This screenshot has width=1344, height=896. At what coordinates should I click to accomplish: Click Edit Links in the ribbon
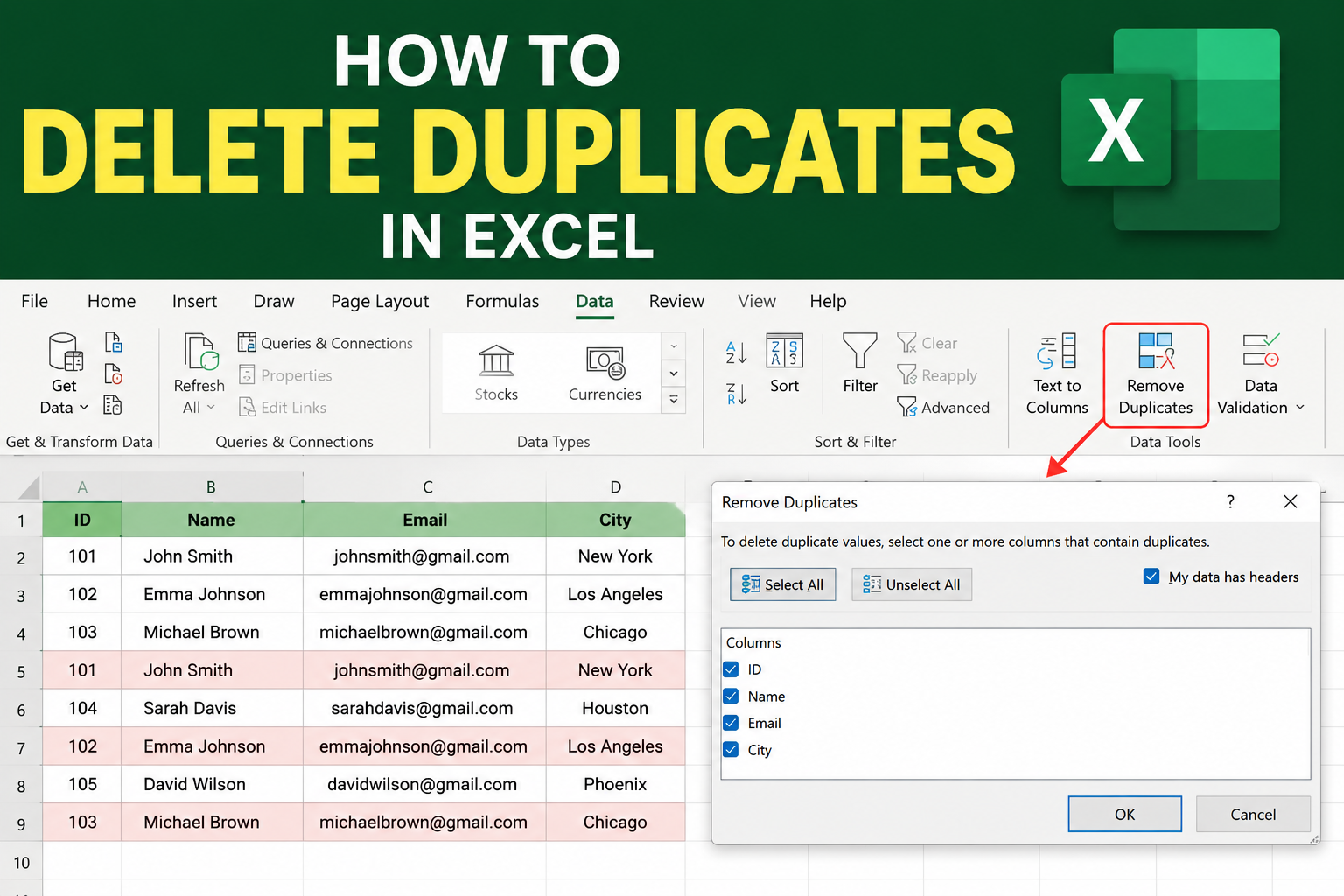coord(283,408)
